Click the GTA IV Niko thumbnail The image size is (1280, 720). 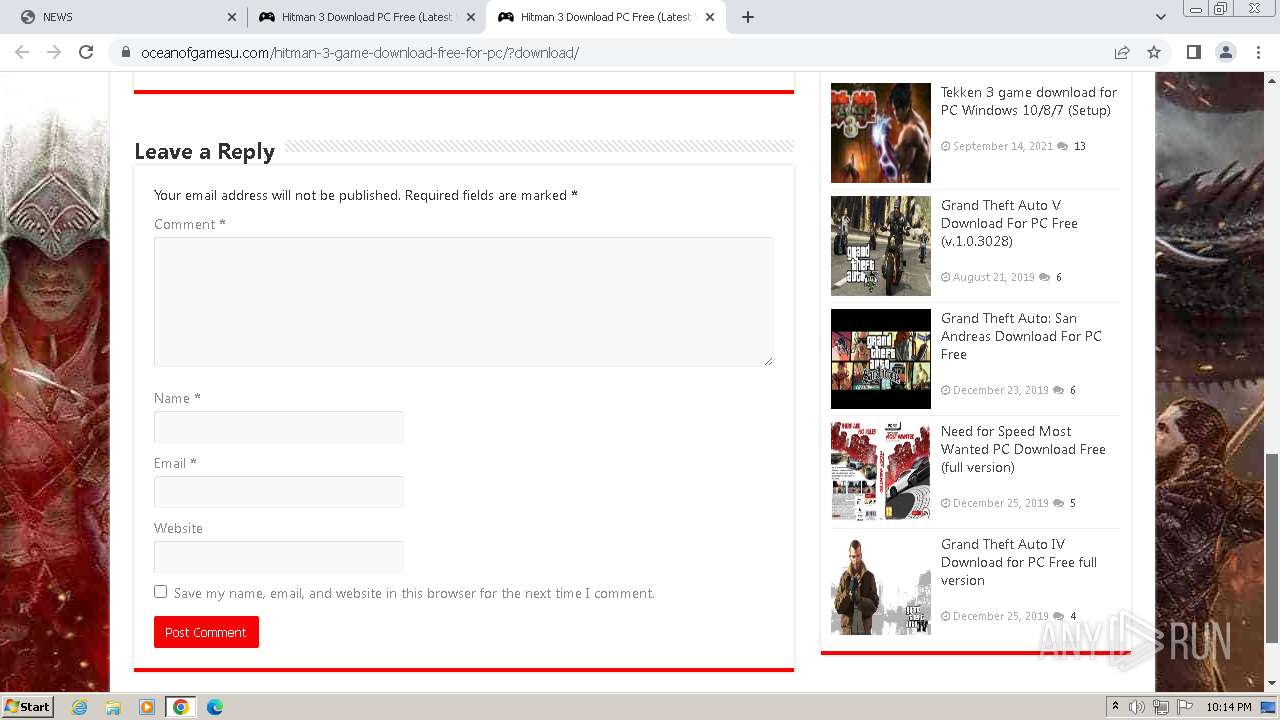click(x=881, y=585)
